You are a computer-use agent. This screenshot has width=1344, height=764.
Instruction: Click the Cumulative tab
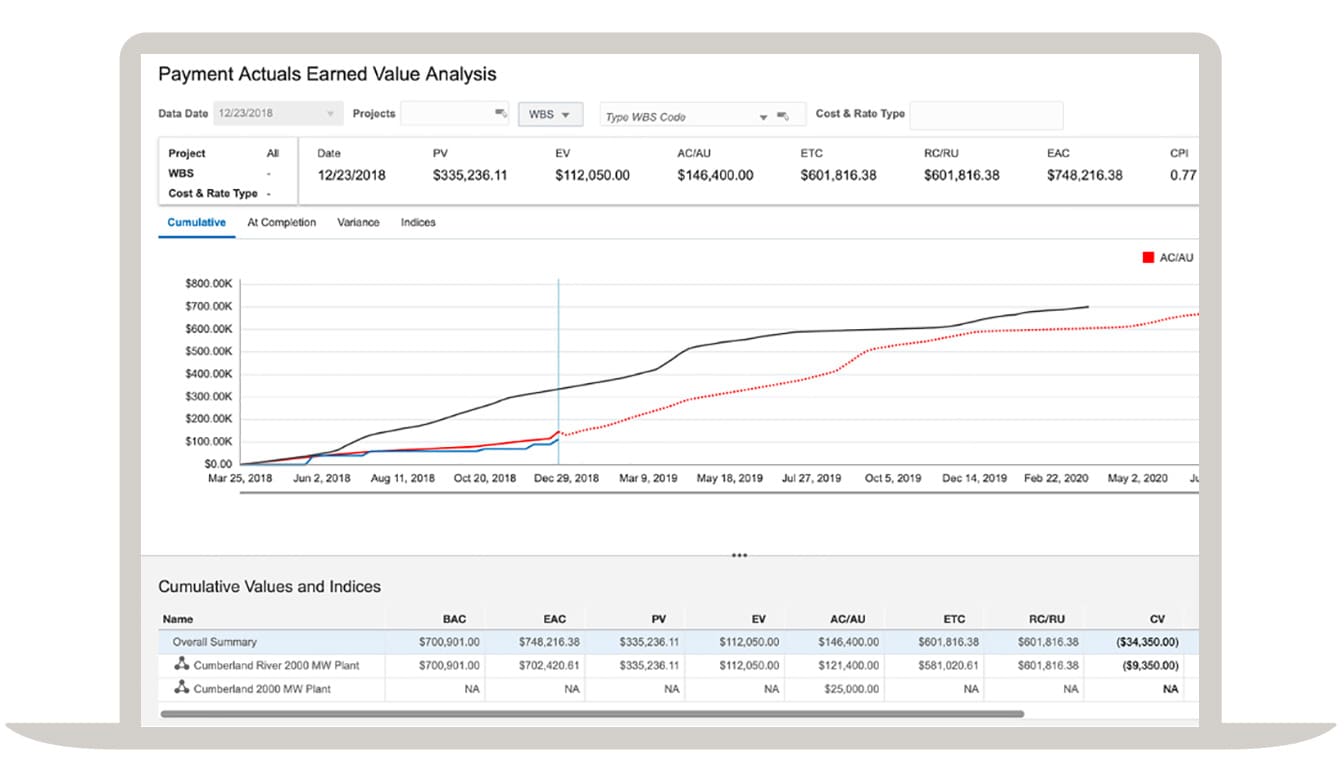196,222
